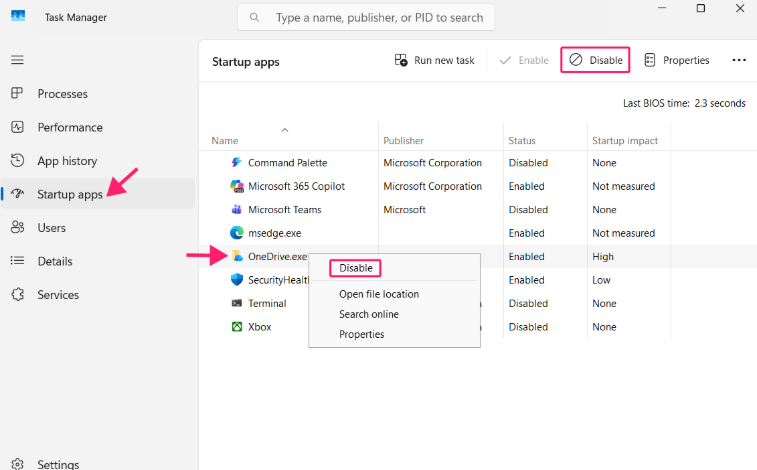Click the OneDrive folder icon

(x=237, y=256)
